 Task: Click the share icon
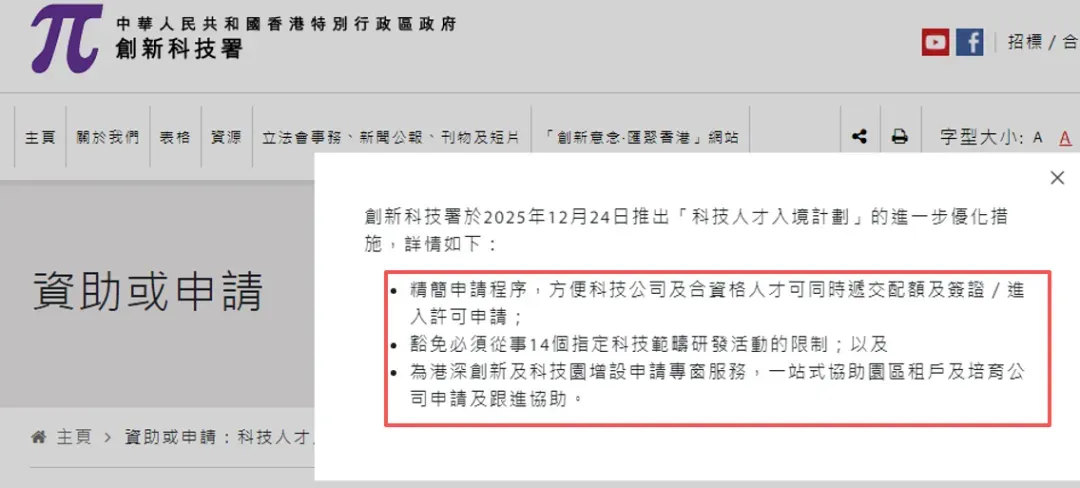click(x=859, y=136)
